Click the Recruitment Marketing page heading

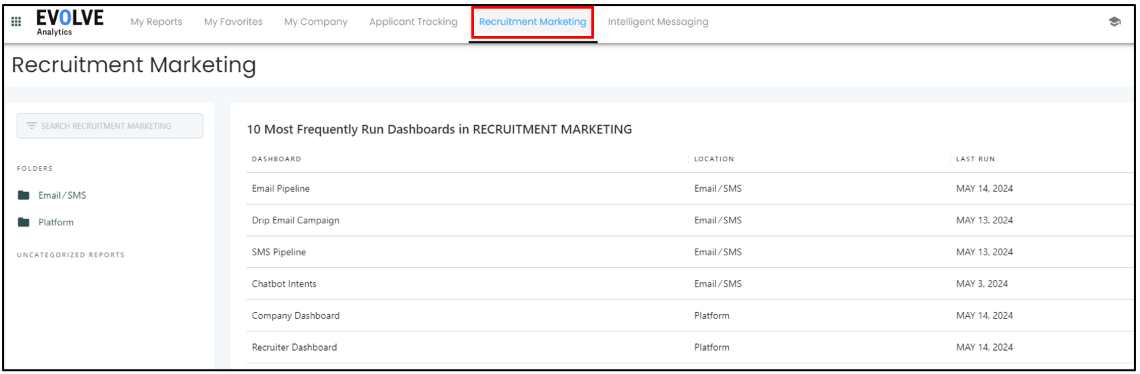tap(135, 65)
